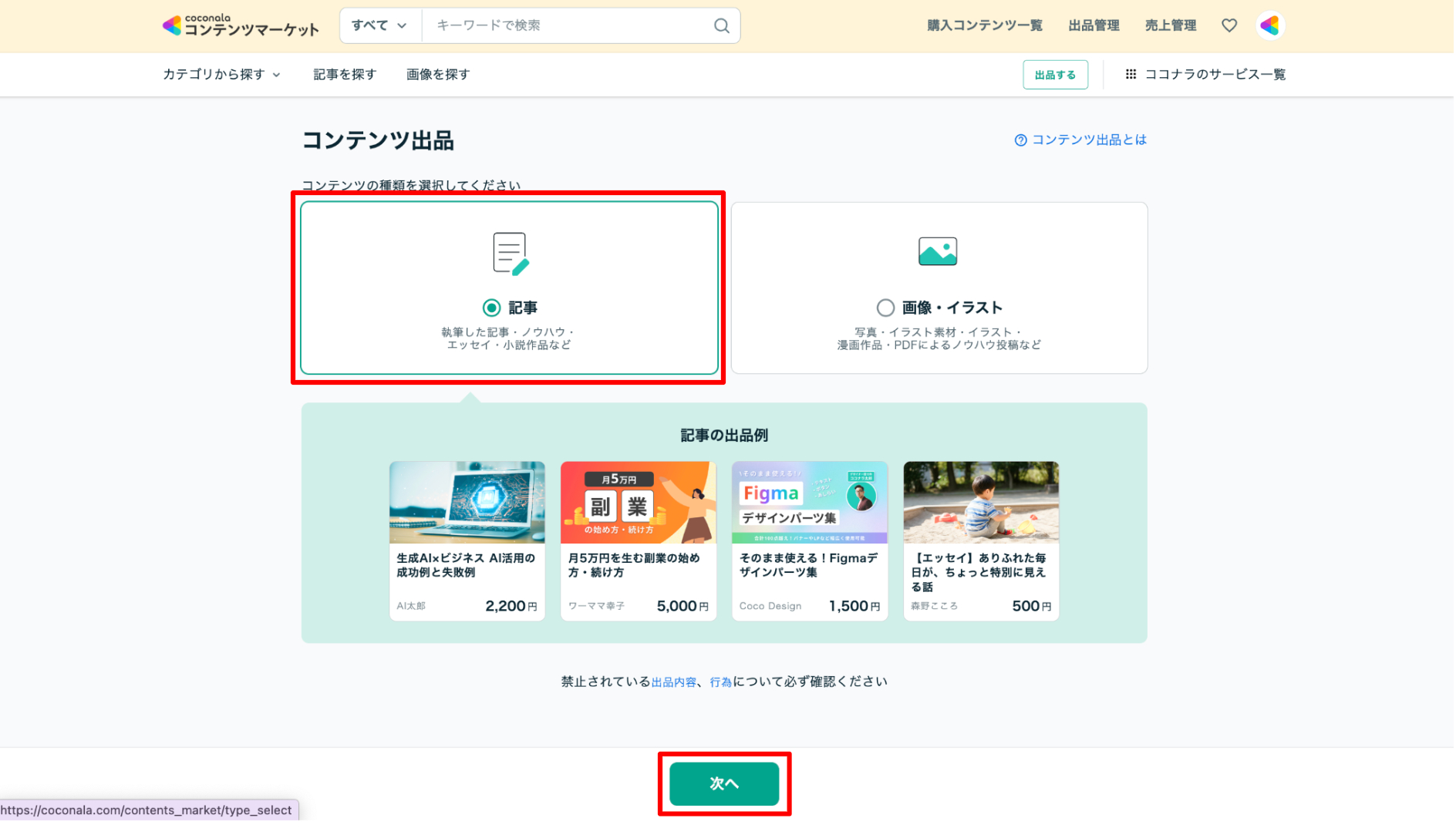Open the profile avatar icon top right

point(1269,25)
